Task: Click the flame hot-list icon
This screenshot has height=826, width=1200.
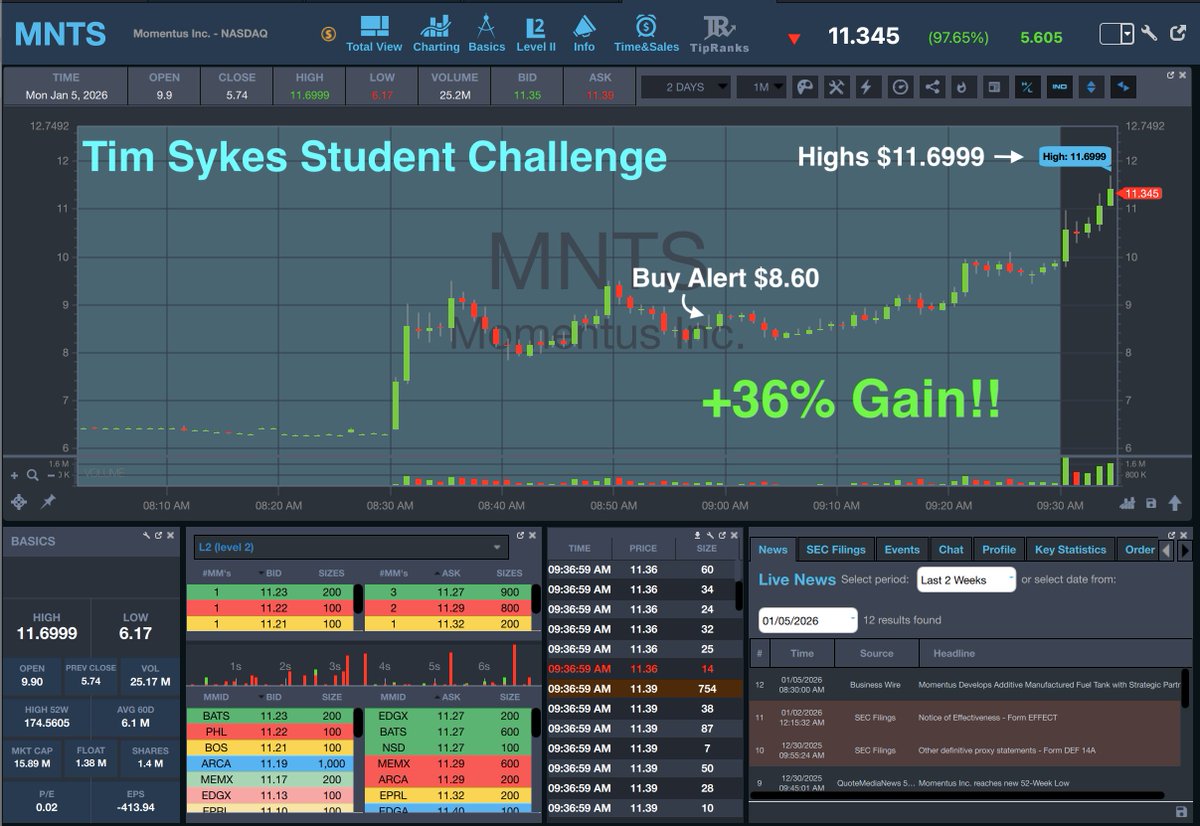Action: point(962,87)
